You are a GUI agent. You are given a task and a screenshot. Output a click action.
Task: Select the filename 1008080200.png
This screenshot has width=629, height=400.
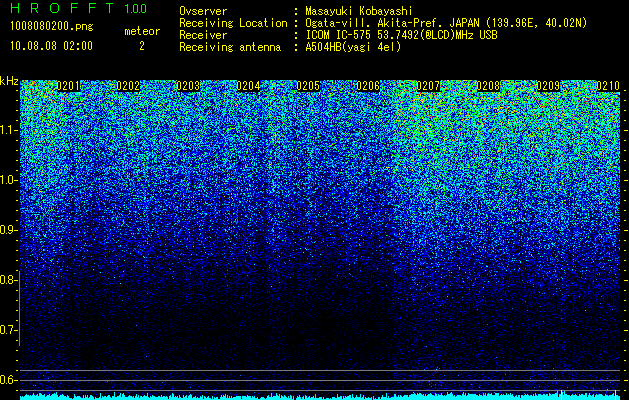point(52,26)
